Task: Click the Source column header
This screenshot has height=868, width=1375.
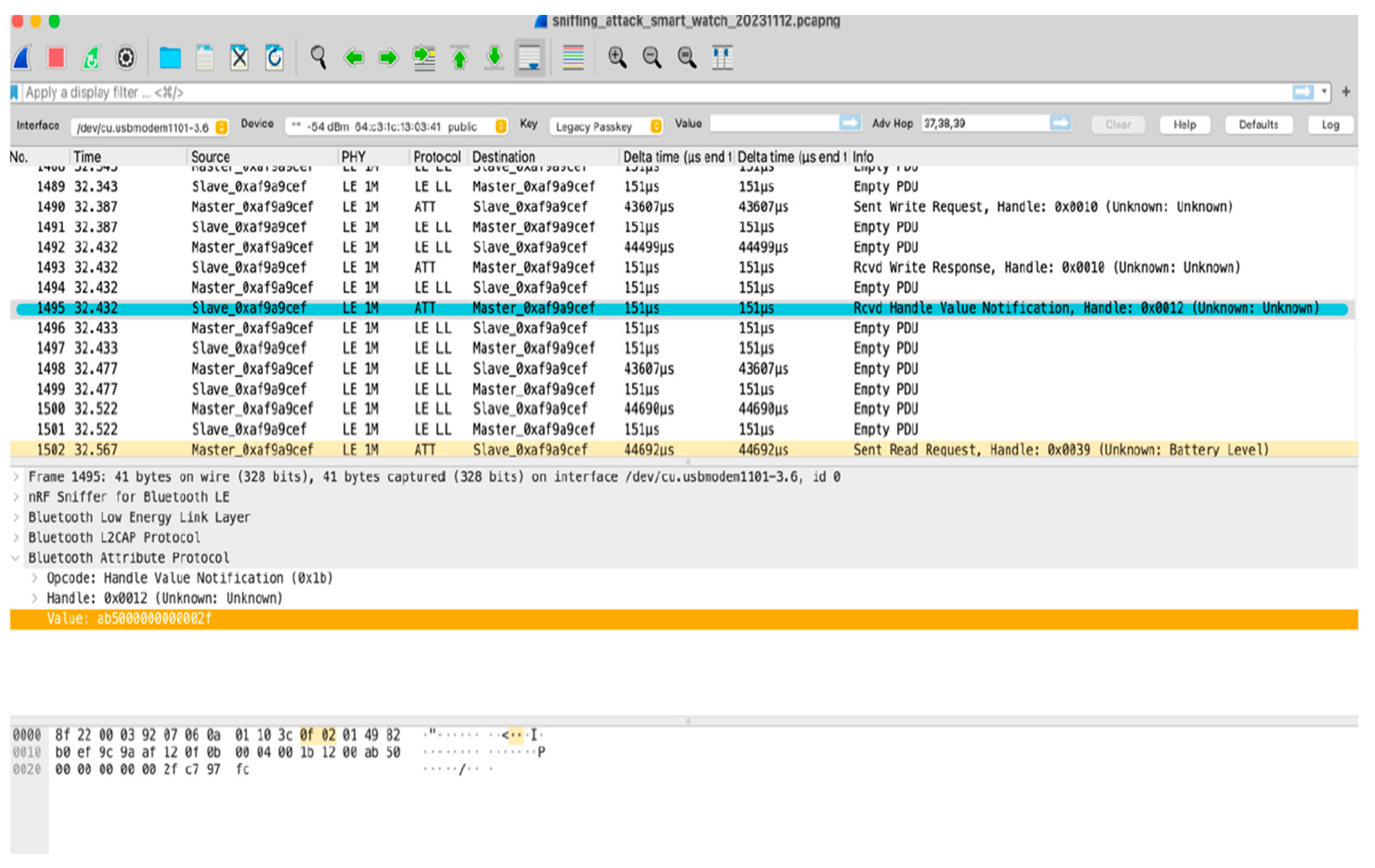Action: click(x=210, y=157)
